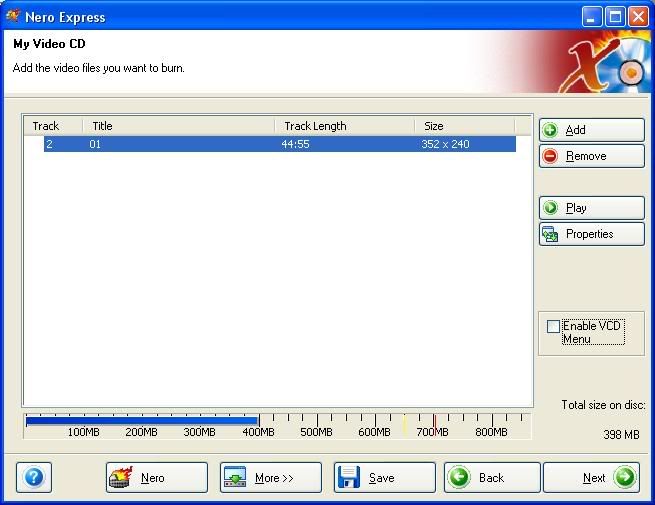This screenshot has height=505, width=655.
Task: Click the blue disc capacity usage bar
Action: point(142,421)
